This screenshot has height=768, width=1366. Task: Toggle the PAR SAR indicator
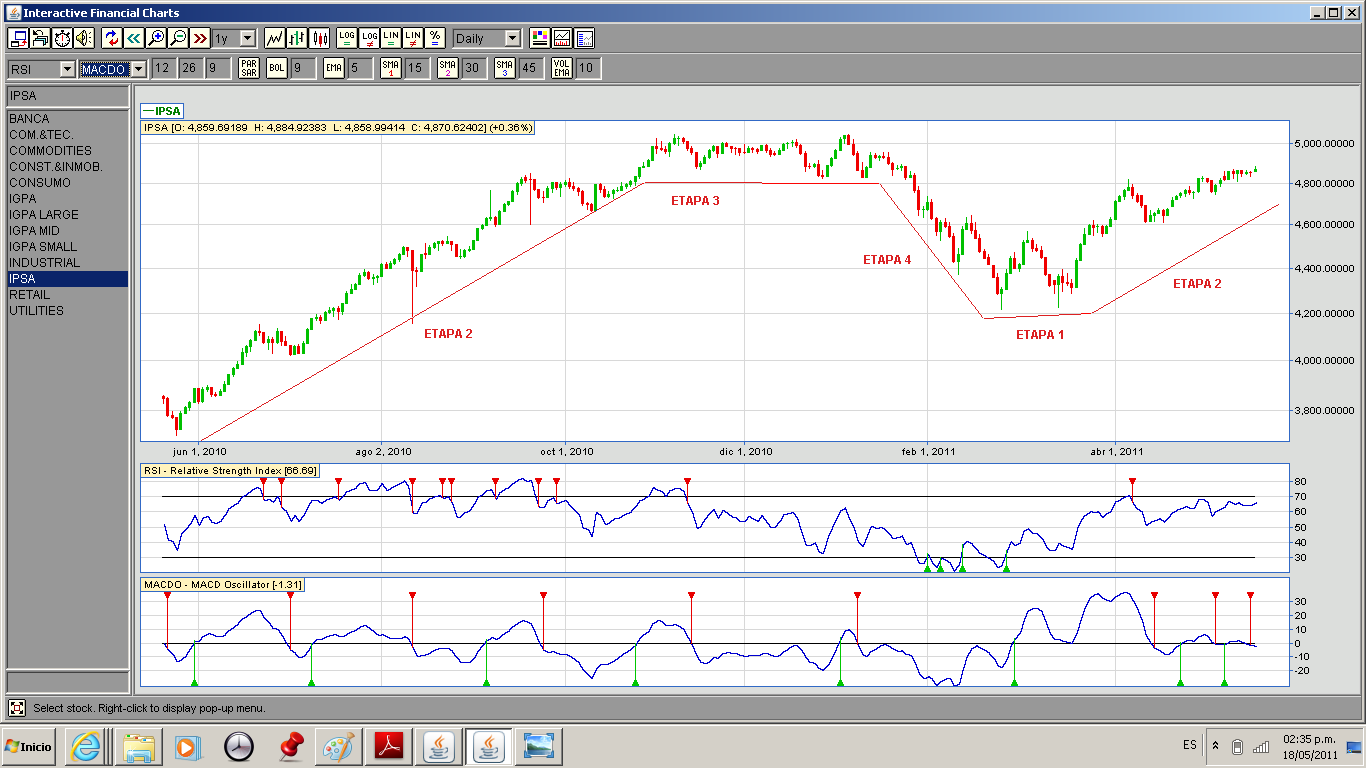tap(249, 68)
